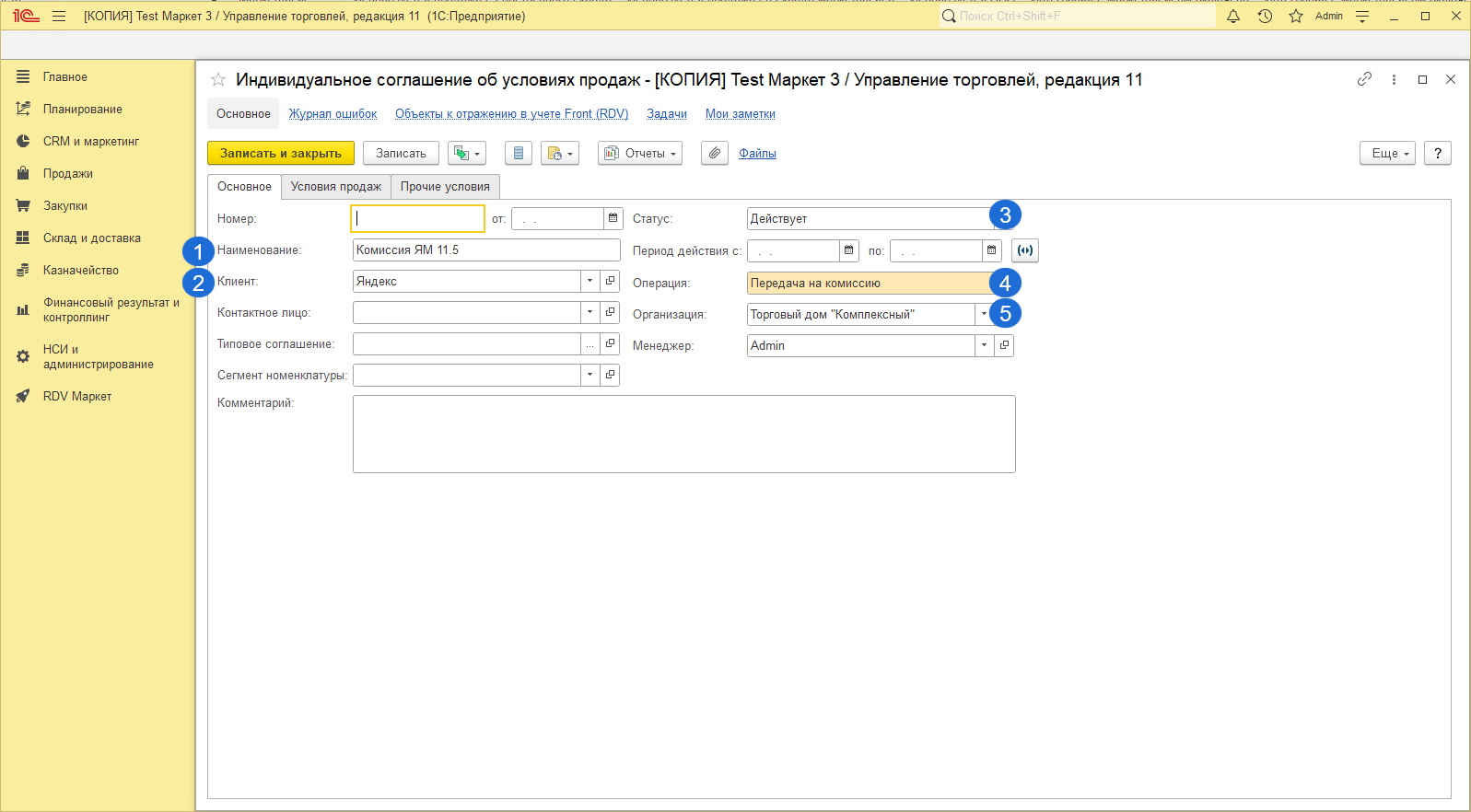1471x812 pixels.
Task: Expand the Клиент dropdown arrow
Action: pyautogui.click(x=590, y=282)
